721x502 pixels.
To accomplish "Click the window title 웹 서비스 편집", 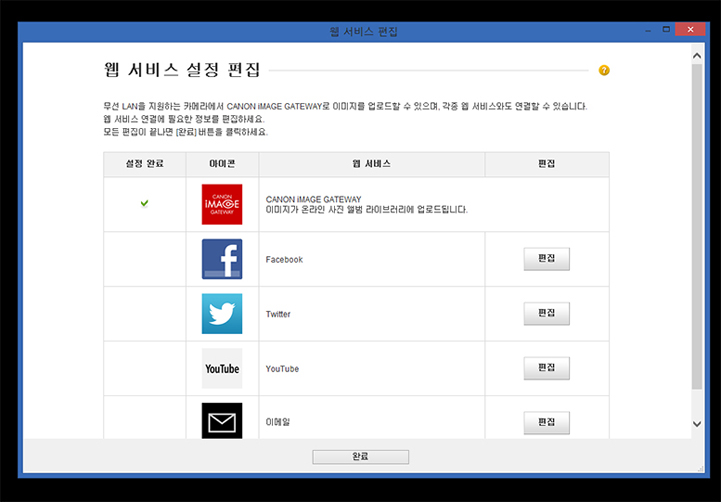I will click(x=363, y=32).
